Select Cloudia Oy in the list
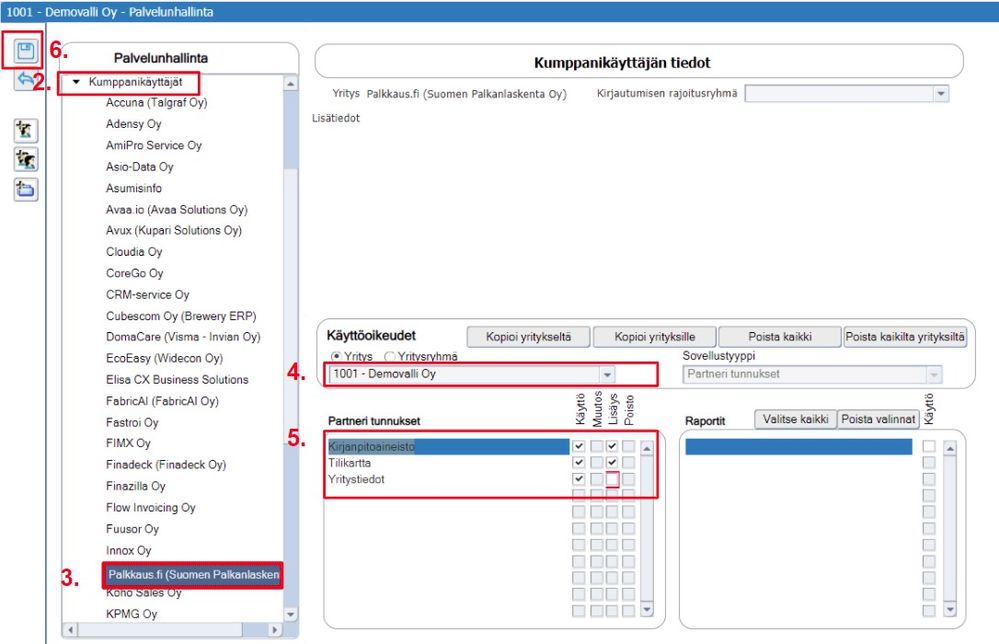Screen dimensions: 999x644 click(134, 252)
